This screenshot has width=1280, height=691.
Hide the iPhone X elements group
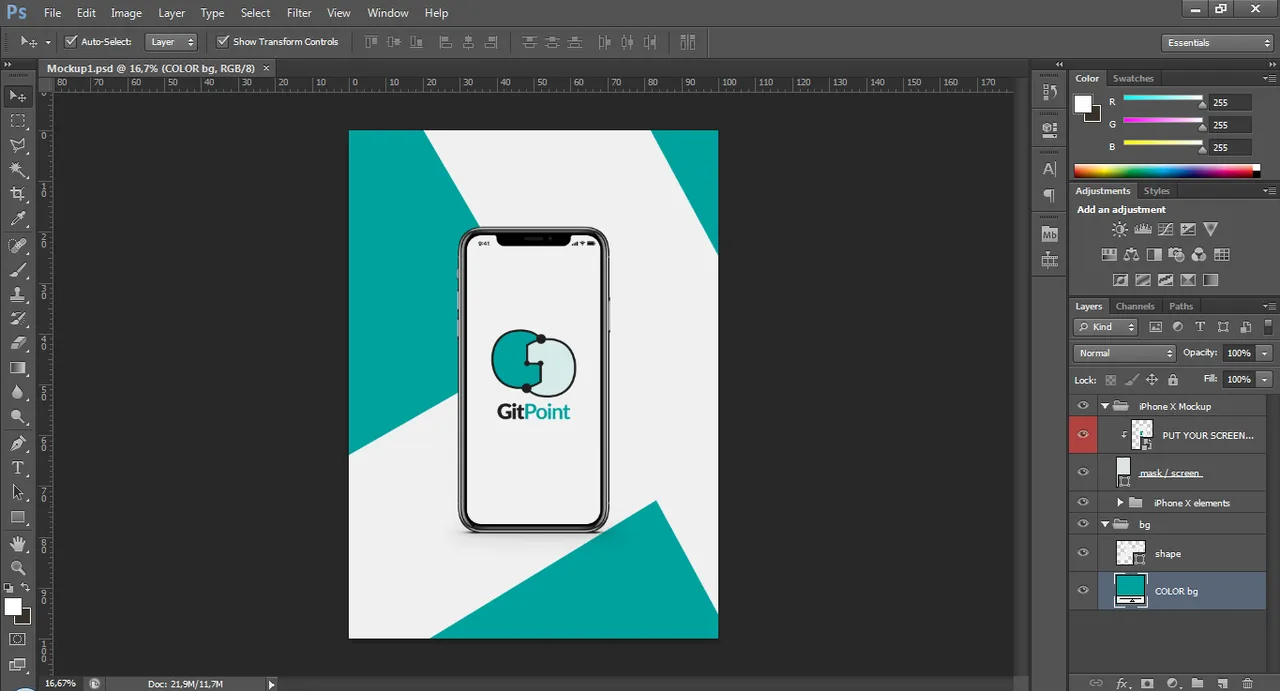click(x=1082, y=502)
